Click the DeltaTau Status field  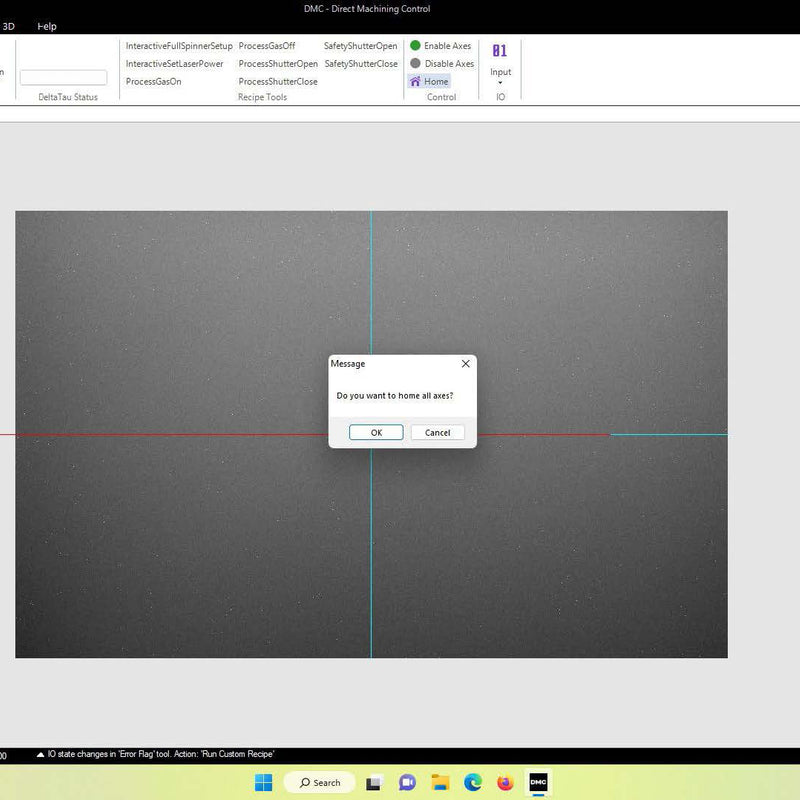pyautogui.click(x=63, y=78)
